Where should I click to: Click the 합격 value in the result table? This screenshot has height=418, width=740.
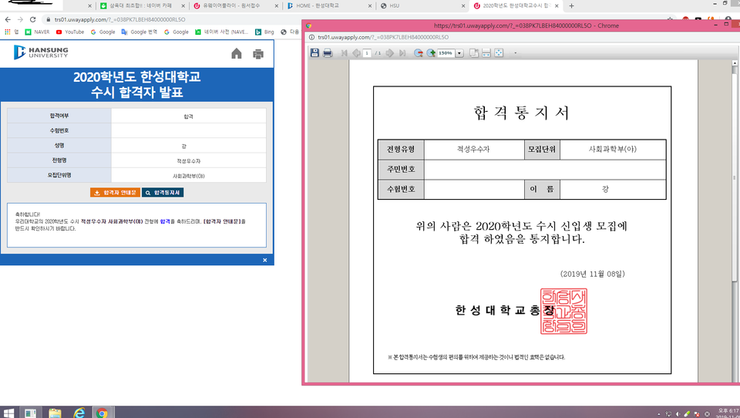pyautogui.click(x=188, y=116)
